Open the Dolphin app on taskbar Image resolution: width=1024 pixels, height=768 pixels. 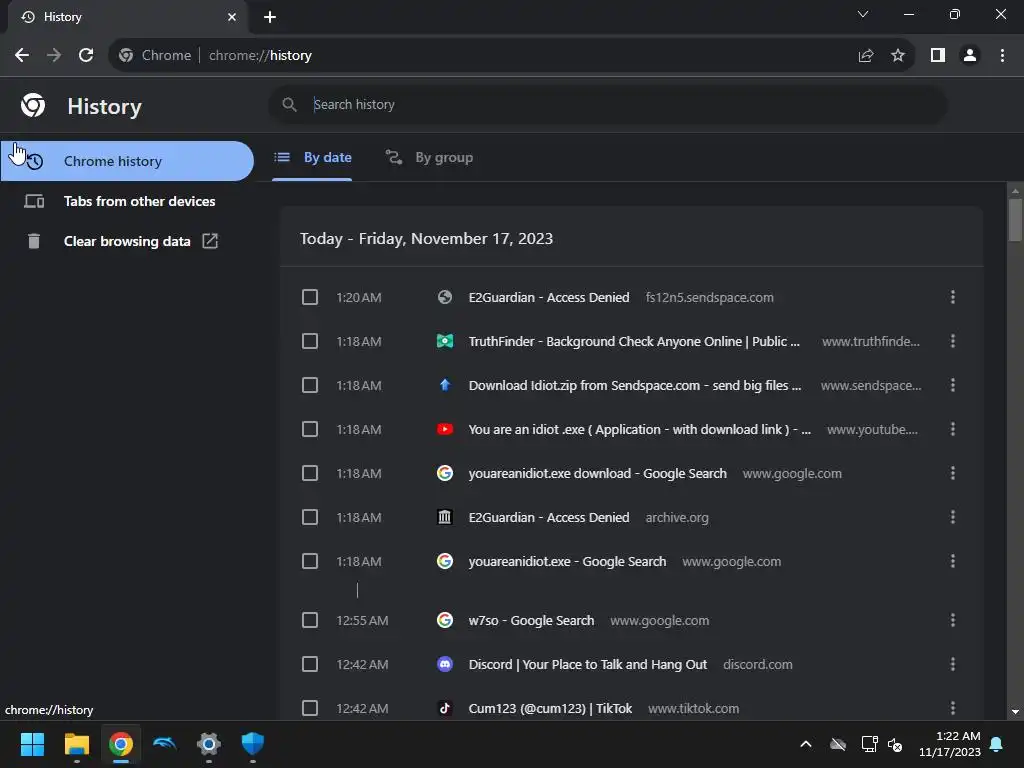165,744
